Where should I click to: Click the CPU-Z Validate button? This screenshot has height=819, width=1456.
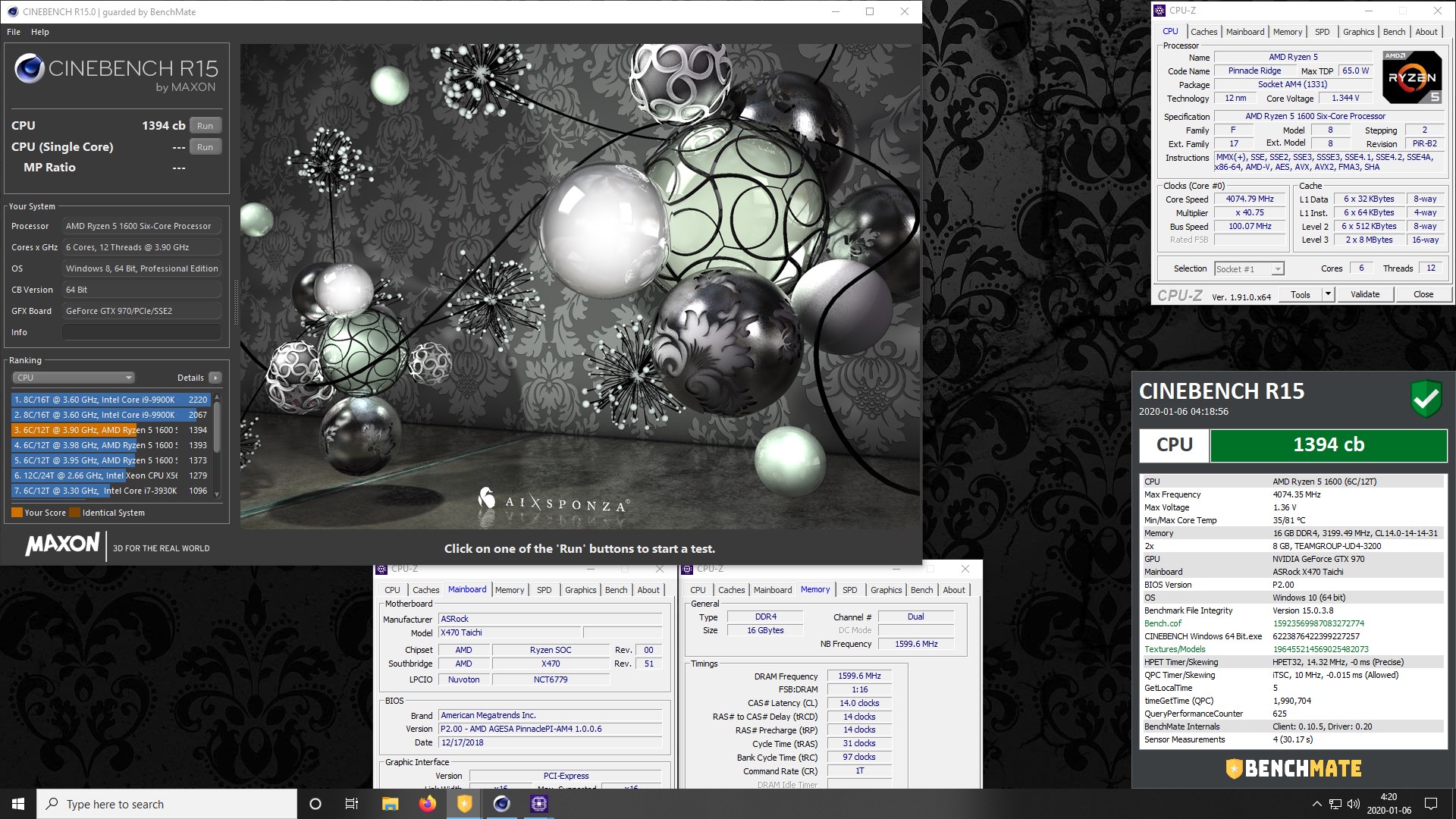(1365, 294)
